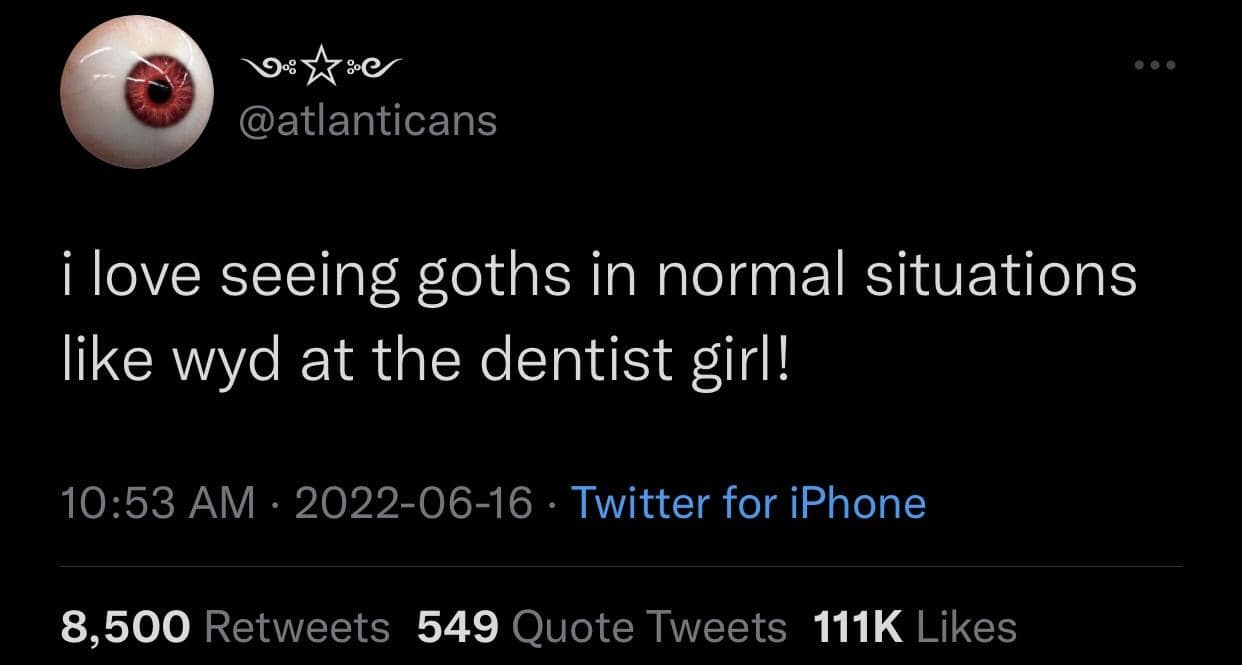View the list of Retweets
Image resolution: width=1242 pixels, height=665 pixels.
tap(296, 627)
